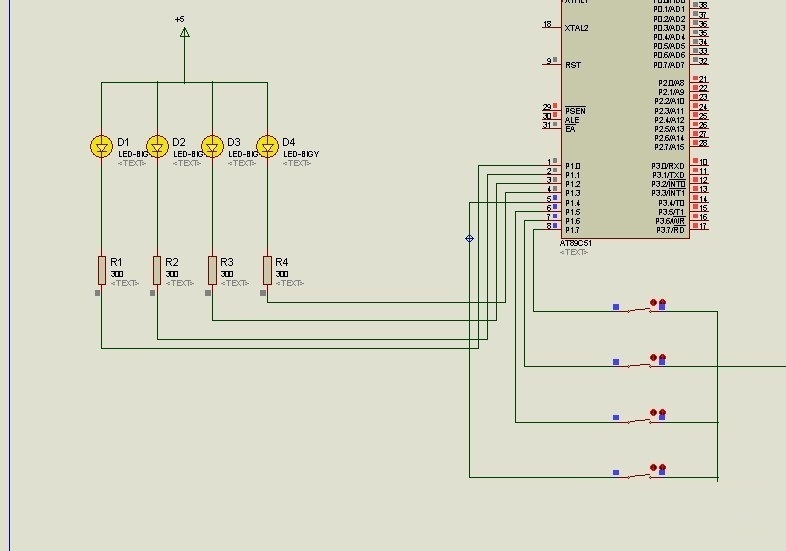Click the blue origin marker on the P1.4 wire

[x=470, y=239]
